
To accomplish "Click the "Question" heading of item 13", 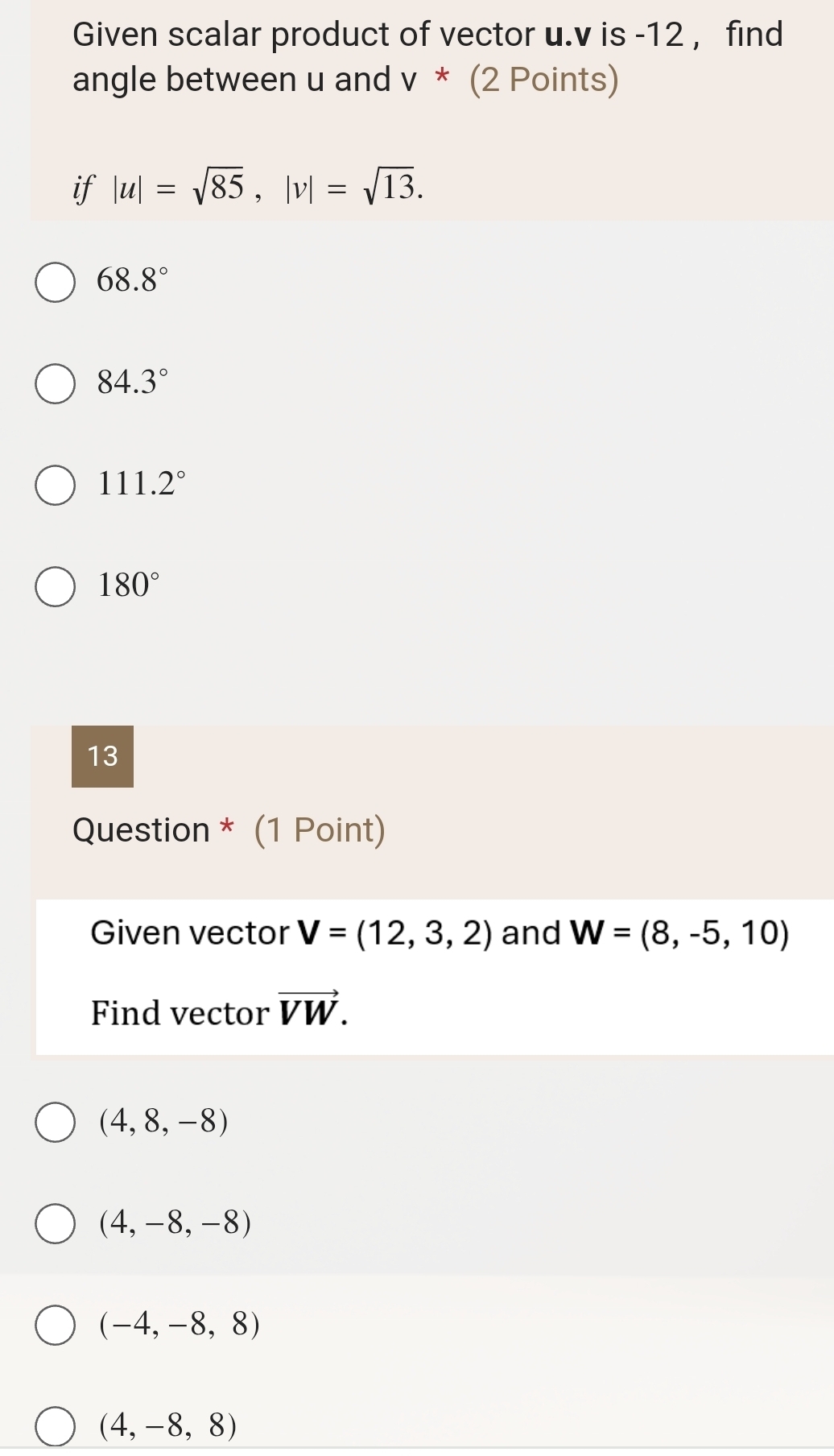I will point(141,830).
